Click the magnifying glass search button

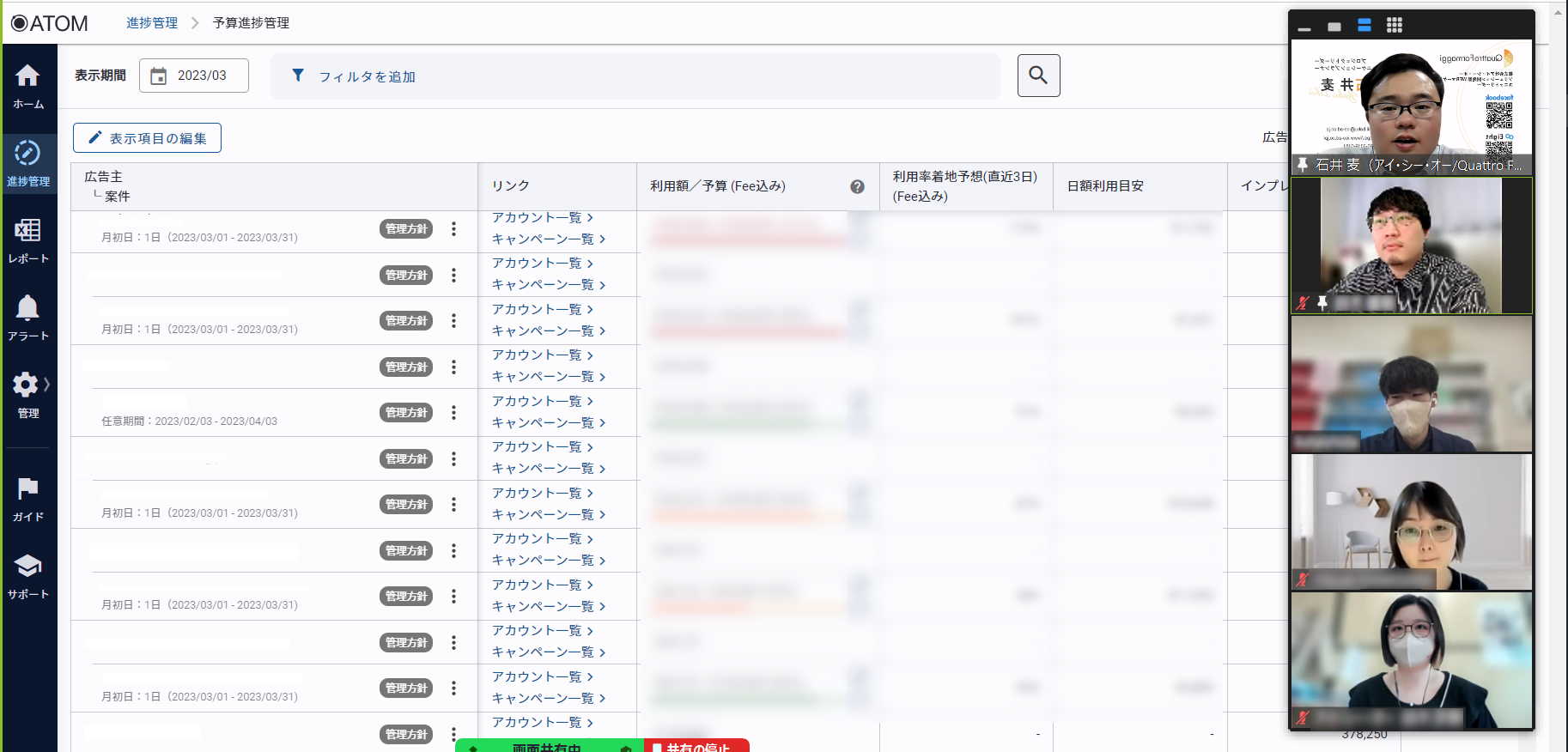click(x=1038, y=76)
